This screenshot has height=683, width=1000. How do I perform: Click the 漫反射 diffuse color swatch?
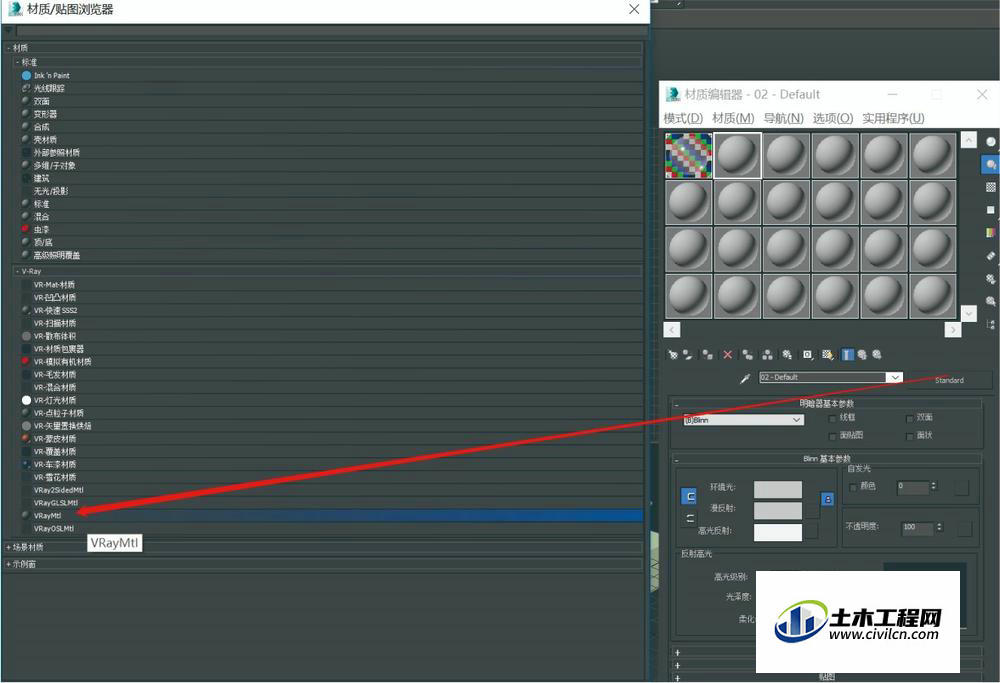tap(777, 510)
